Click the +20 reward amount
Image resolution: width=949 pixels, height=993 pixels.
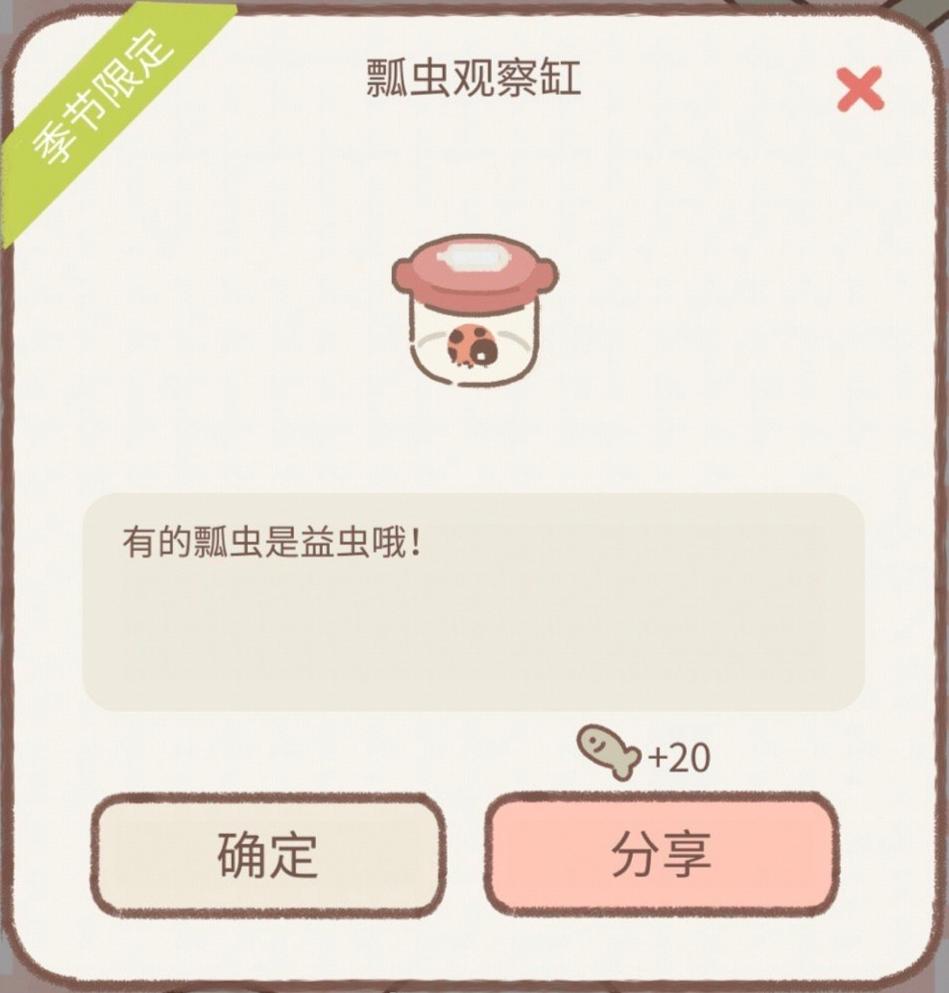pos(679,757)
